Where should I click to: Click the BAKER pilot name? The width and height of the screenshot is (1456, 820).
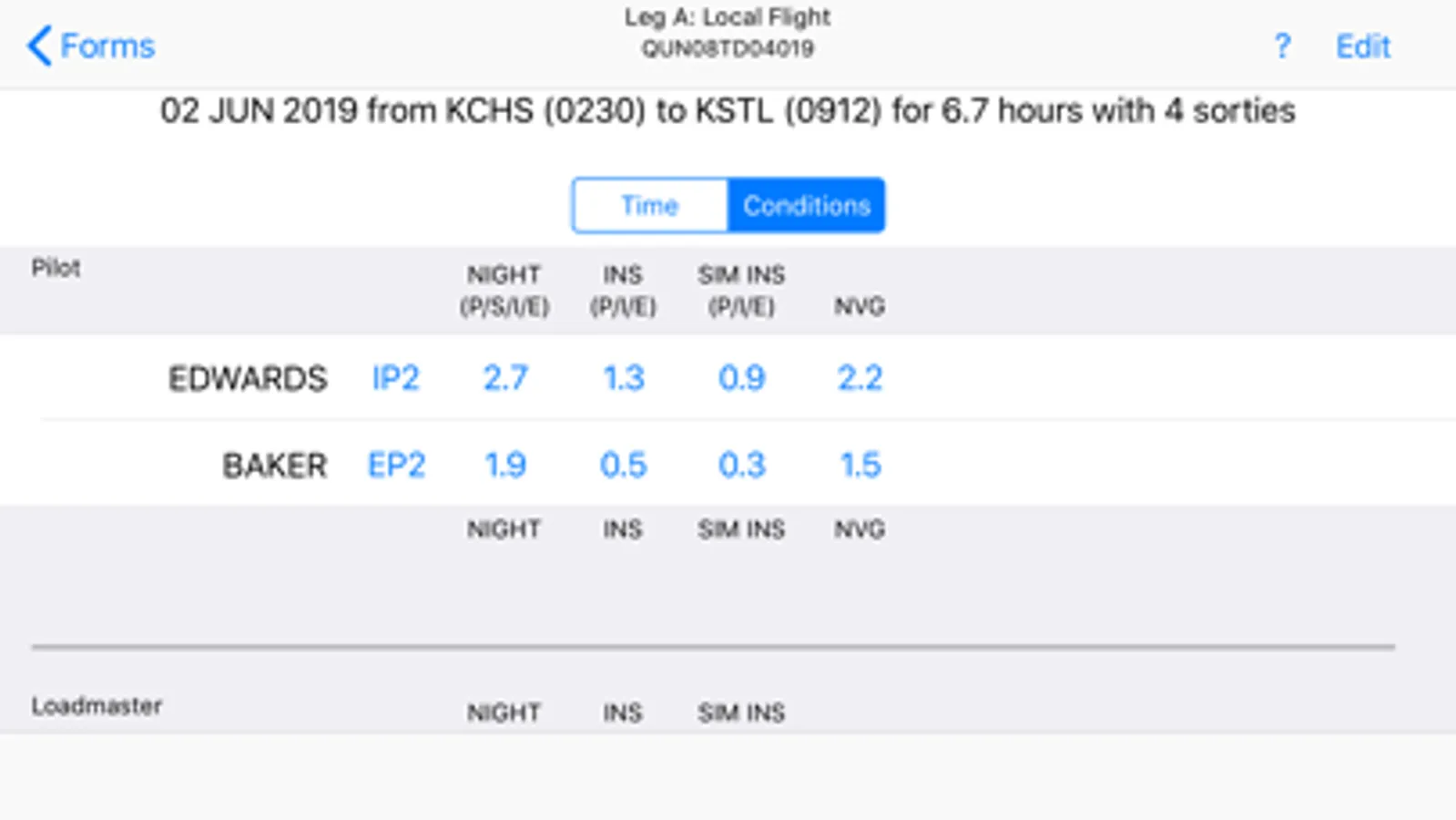[x=274, y=466]
